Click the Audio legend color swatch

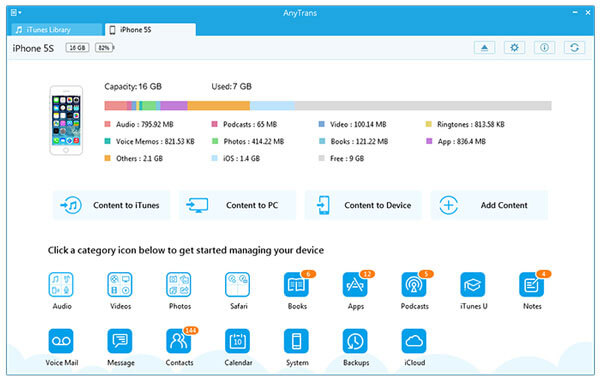tap(108, 124)
